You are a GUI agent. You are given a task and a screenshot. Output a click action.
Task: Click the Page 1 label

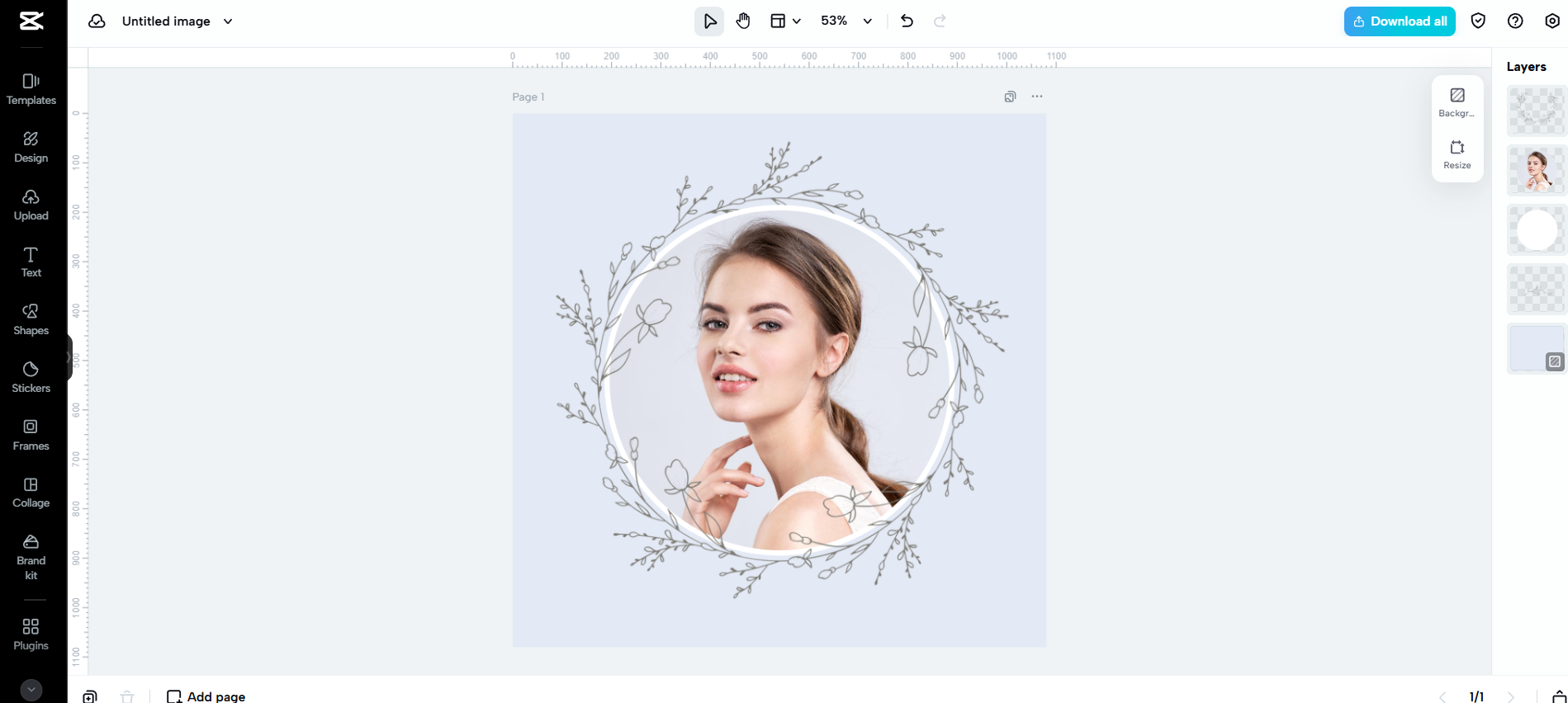tap(528, 97)
